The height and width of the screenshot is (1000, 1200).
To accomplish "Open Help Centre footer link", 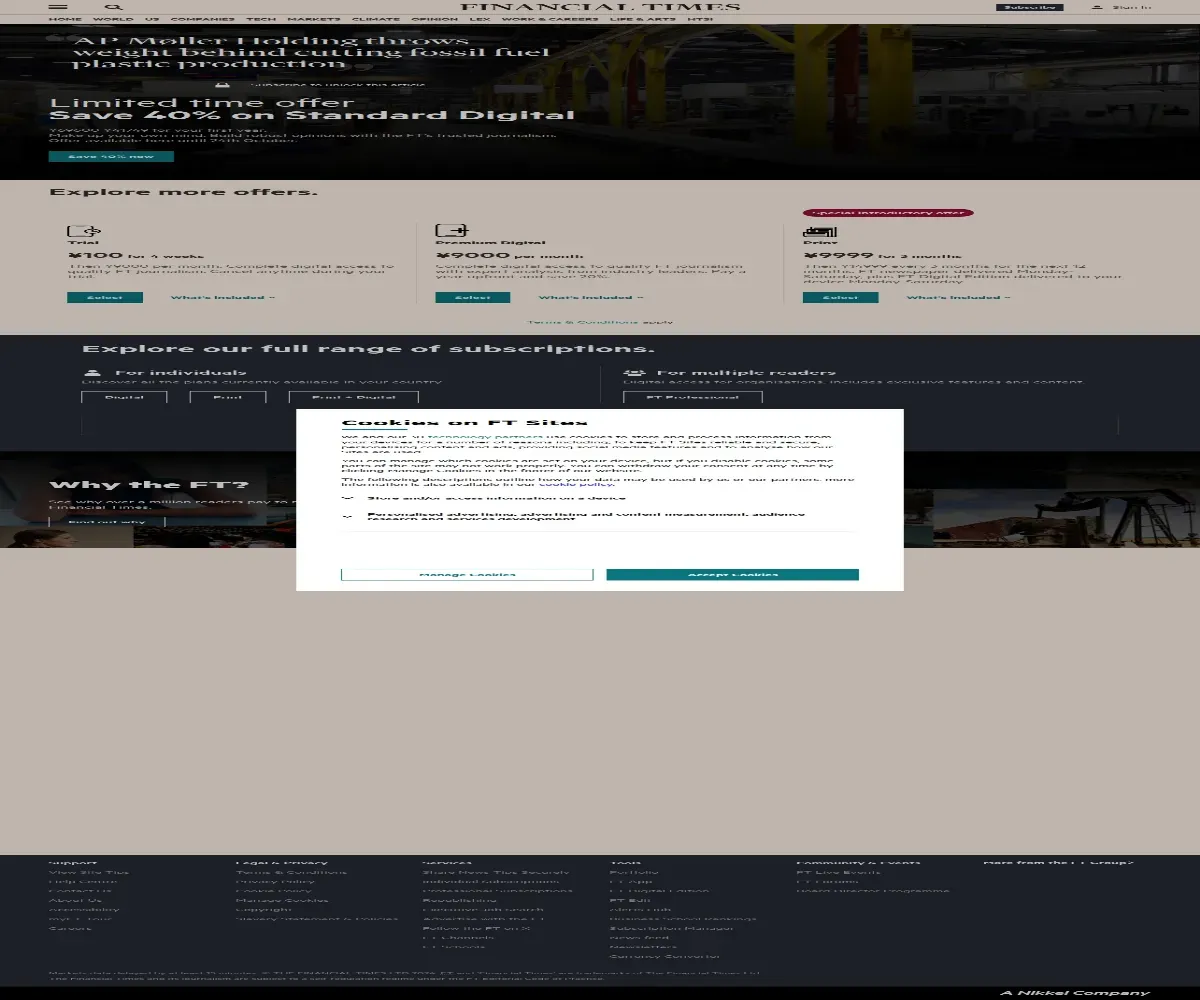I will [83, 881].
